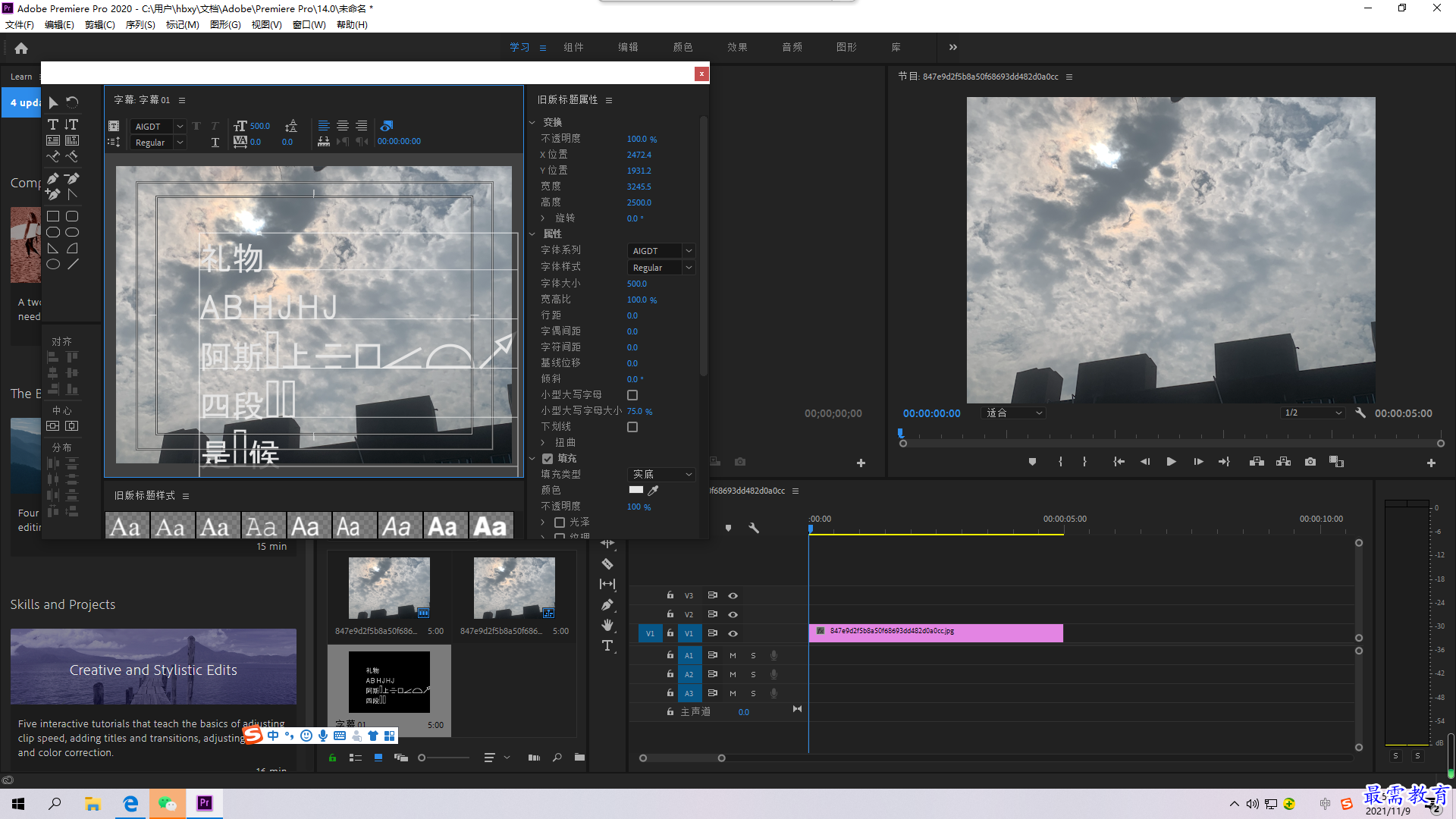Open the fill type dropdown (实底)
Viewport: 1456px width, 819px height.
pyautogui.click(x=661, y=475)
